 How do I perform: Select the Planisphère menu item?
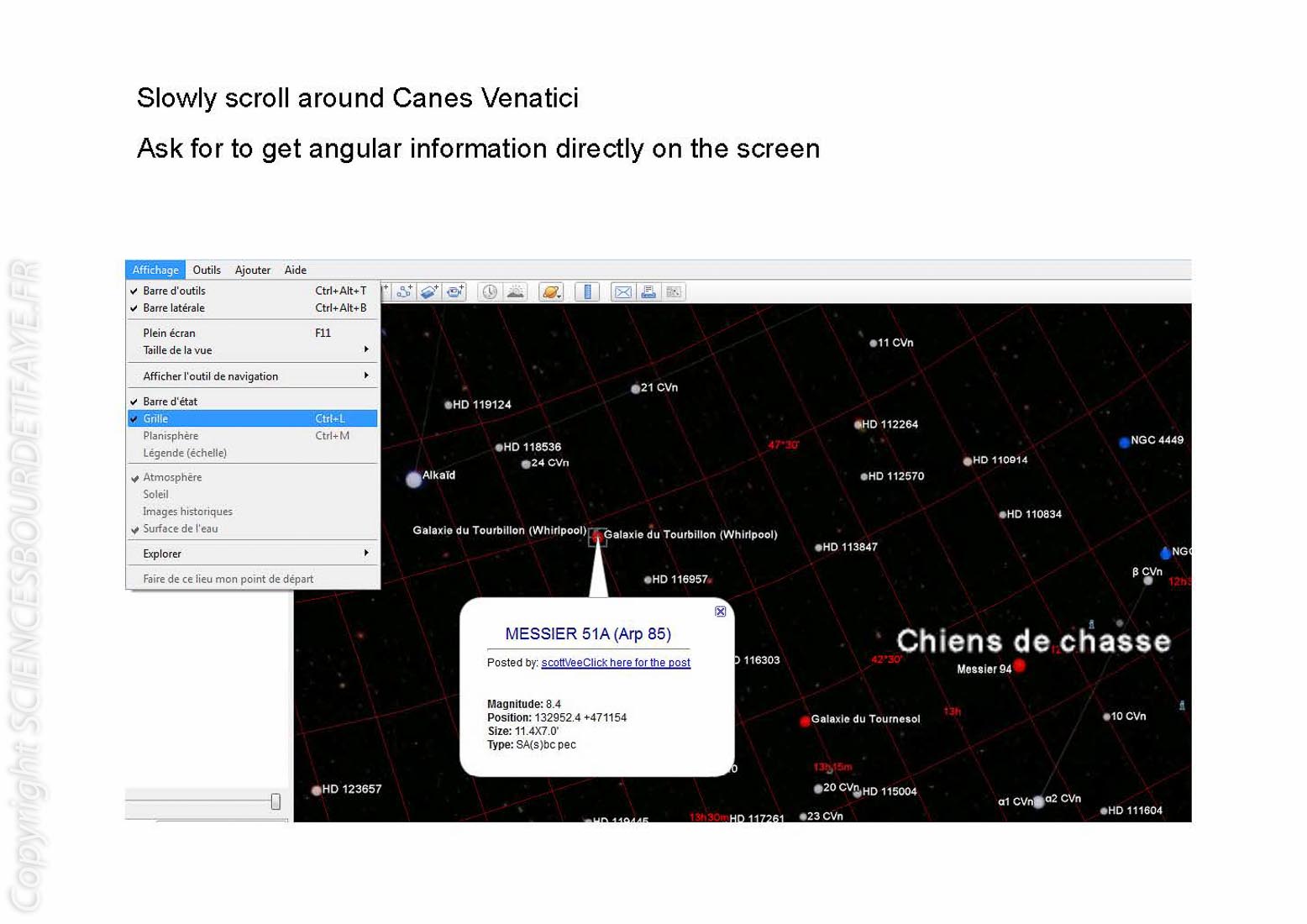coord(252,435)
